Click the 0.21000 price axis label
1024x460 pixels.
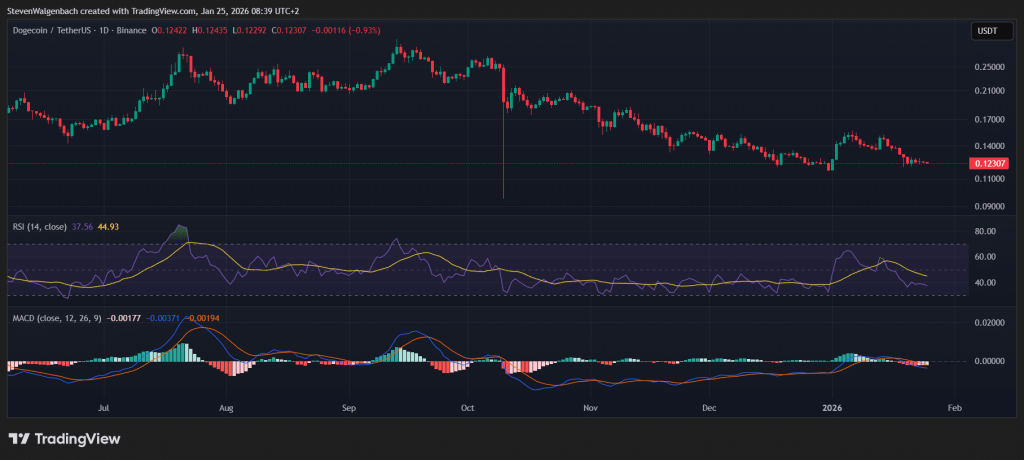click(x=989, y=91)
